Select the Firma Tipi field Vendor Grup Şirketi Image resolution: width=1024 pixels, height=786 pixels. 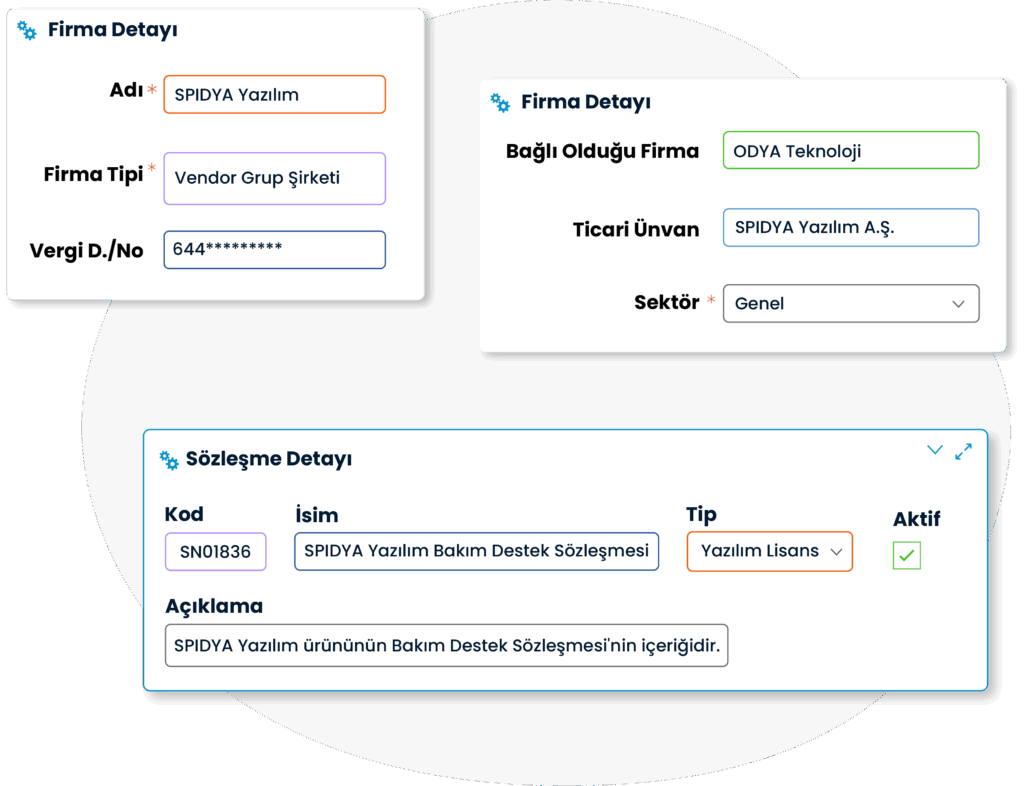coord(275,178)
